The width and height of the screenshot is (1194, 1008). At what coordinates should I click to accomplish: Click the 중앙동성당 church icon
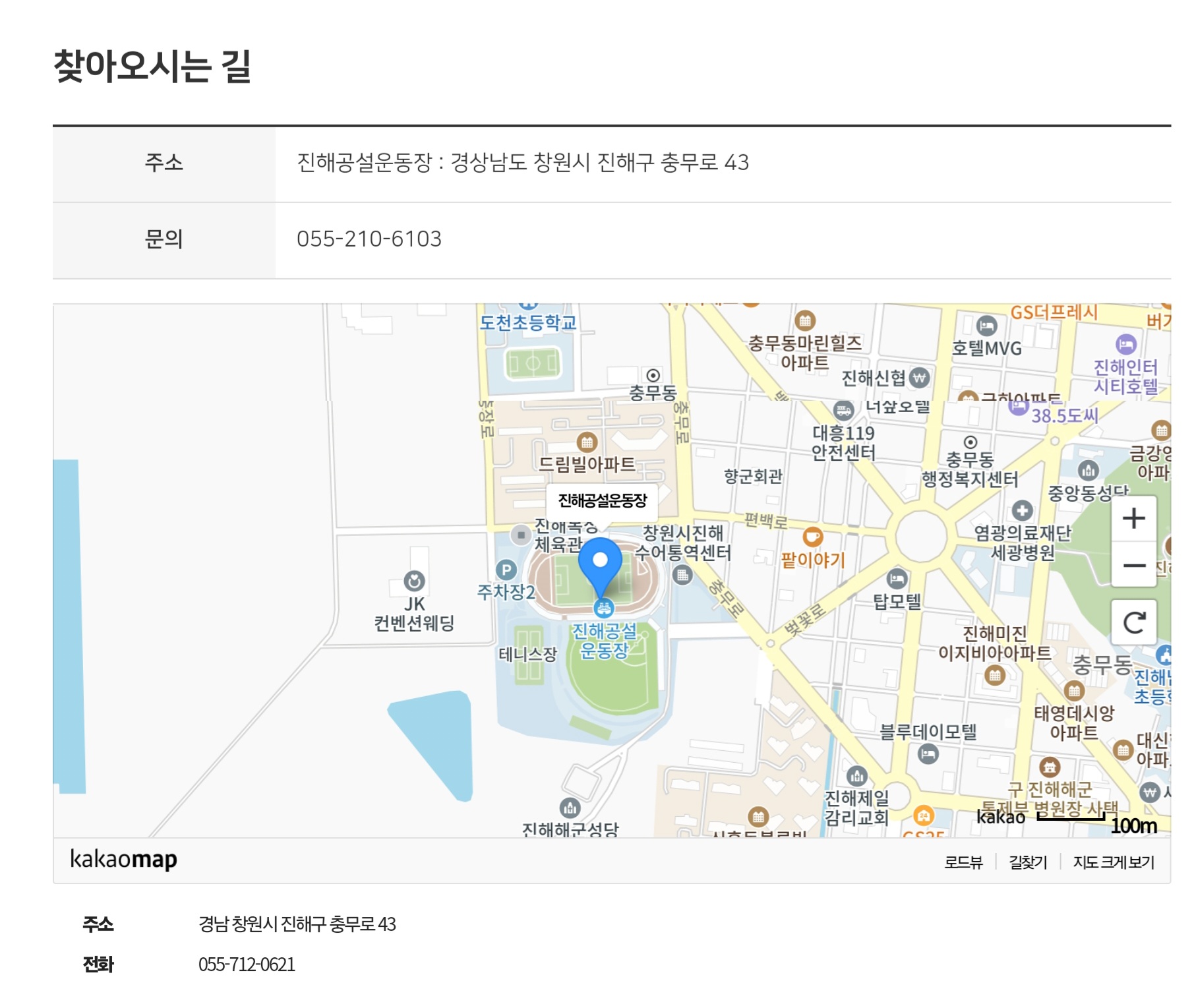pyautogui.click(x=1088, y=470)
